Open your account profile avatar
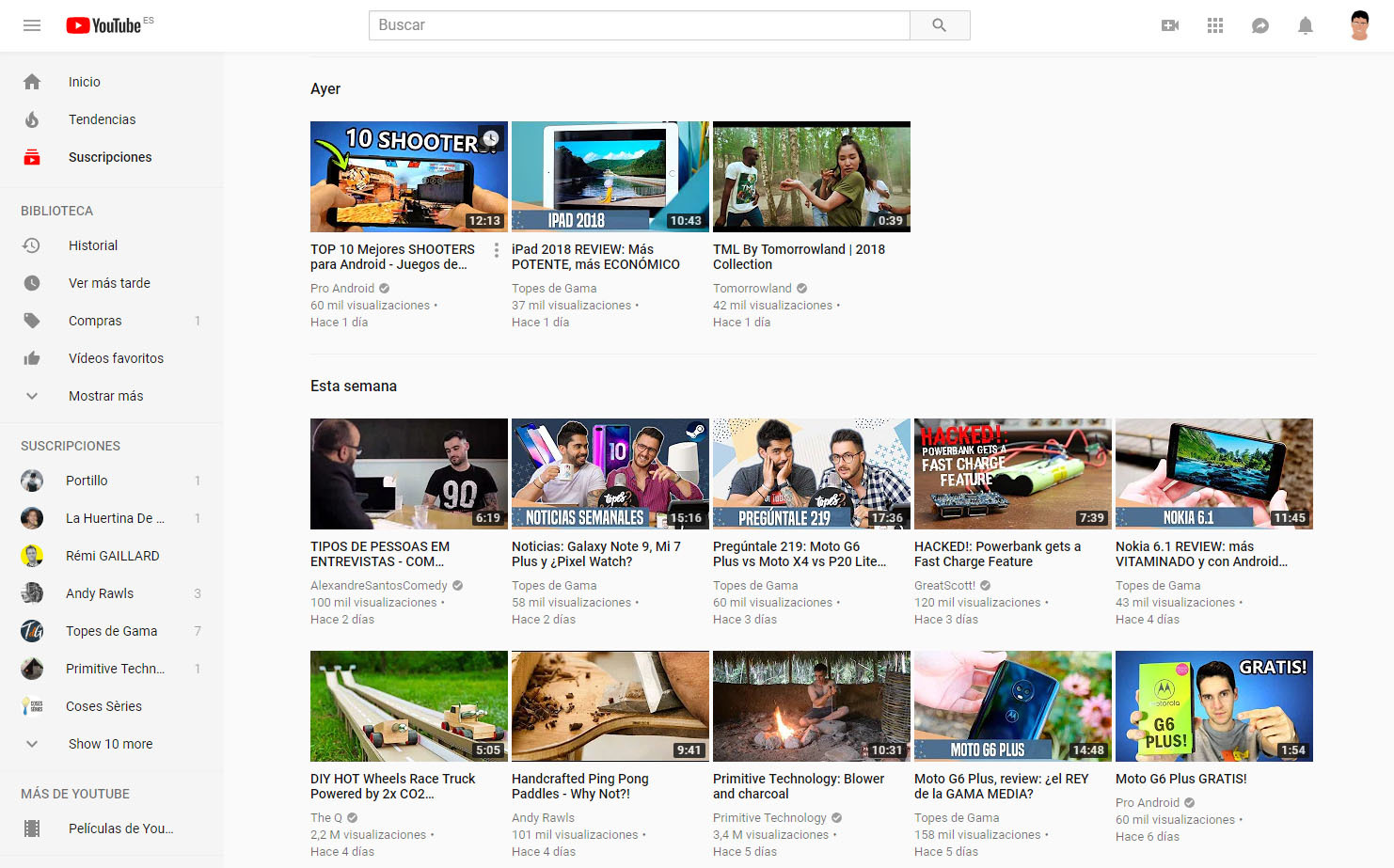This screenshot has height=868, width=1394. coord(1358,25)
